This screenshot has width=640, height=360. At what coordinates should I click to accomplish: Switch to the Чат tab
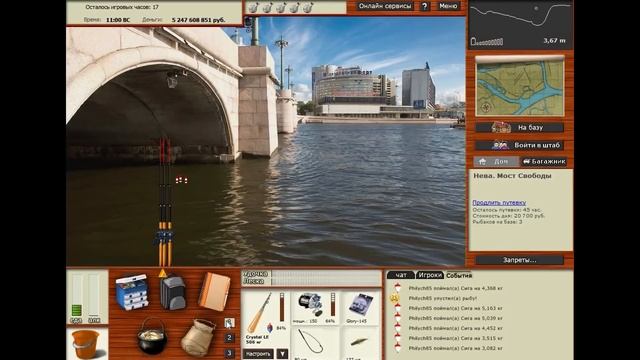401,275
